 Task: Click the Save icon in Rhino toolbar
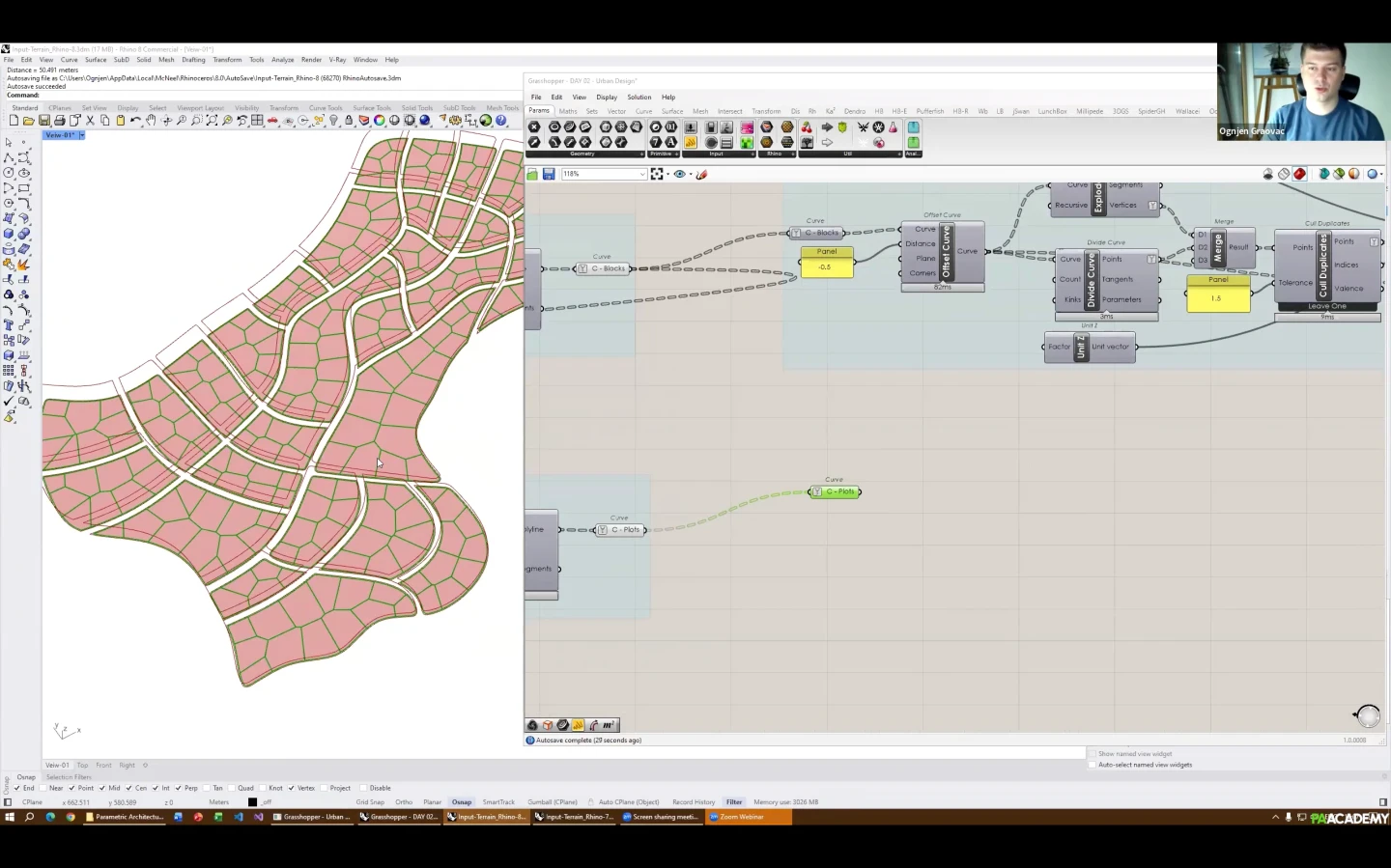click(x=44, y=121)
